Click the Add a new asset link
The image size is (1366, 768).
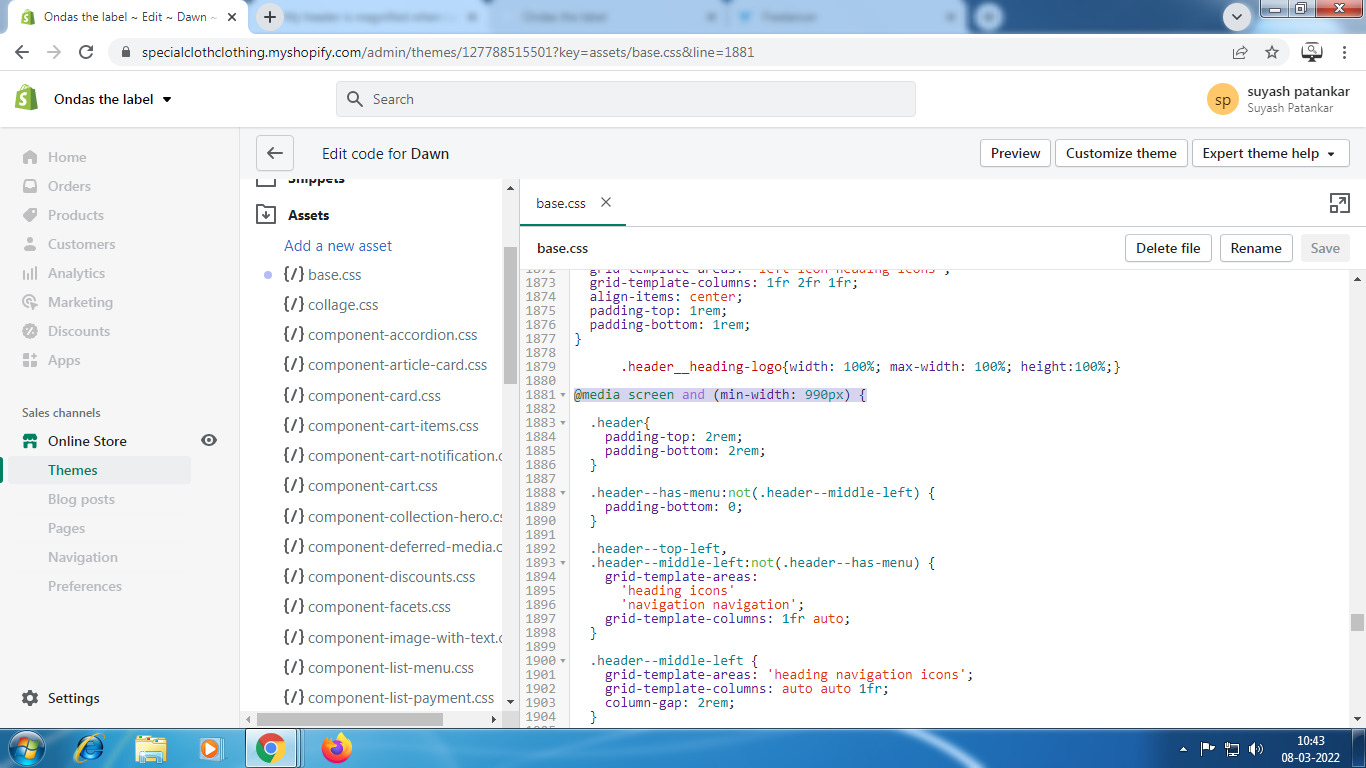338,245
